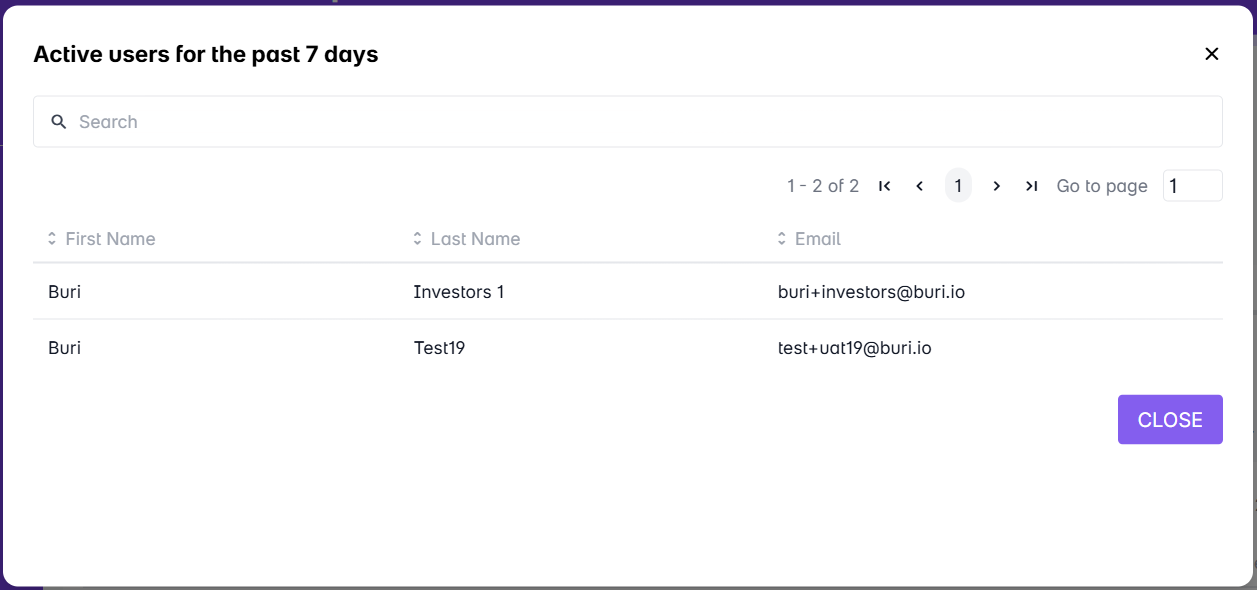Focus the Search text field

coord(640,122)
